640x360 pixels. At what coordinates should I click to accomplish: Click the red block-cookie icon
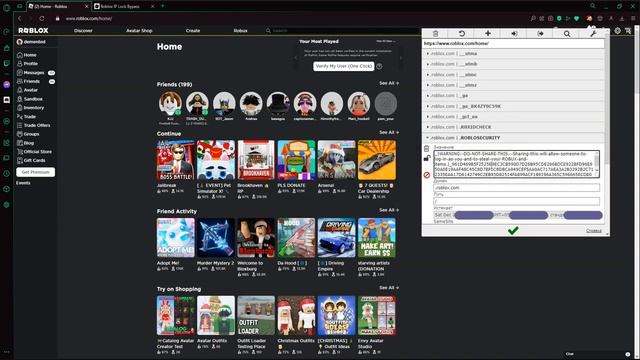pyautogui.click(x=427, y=175)
